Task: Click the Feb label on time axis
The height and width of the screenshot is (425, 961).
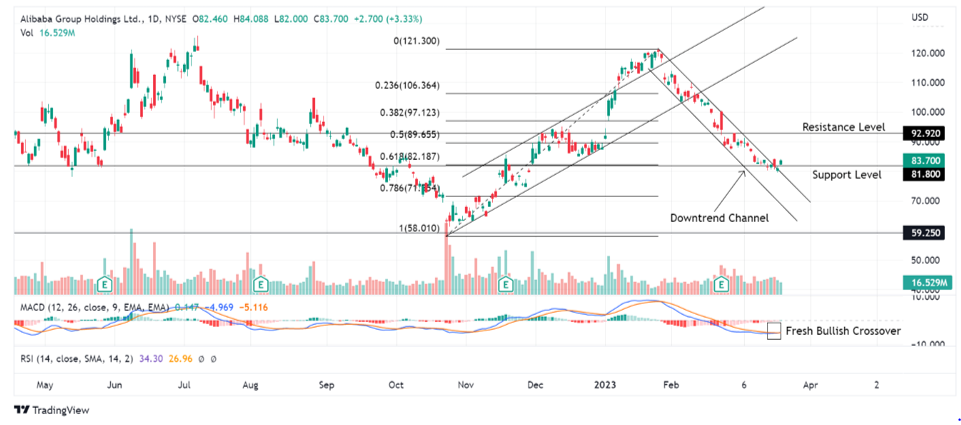Action: click(672, 386)
